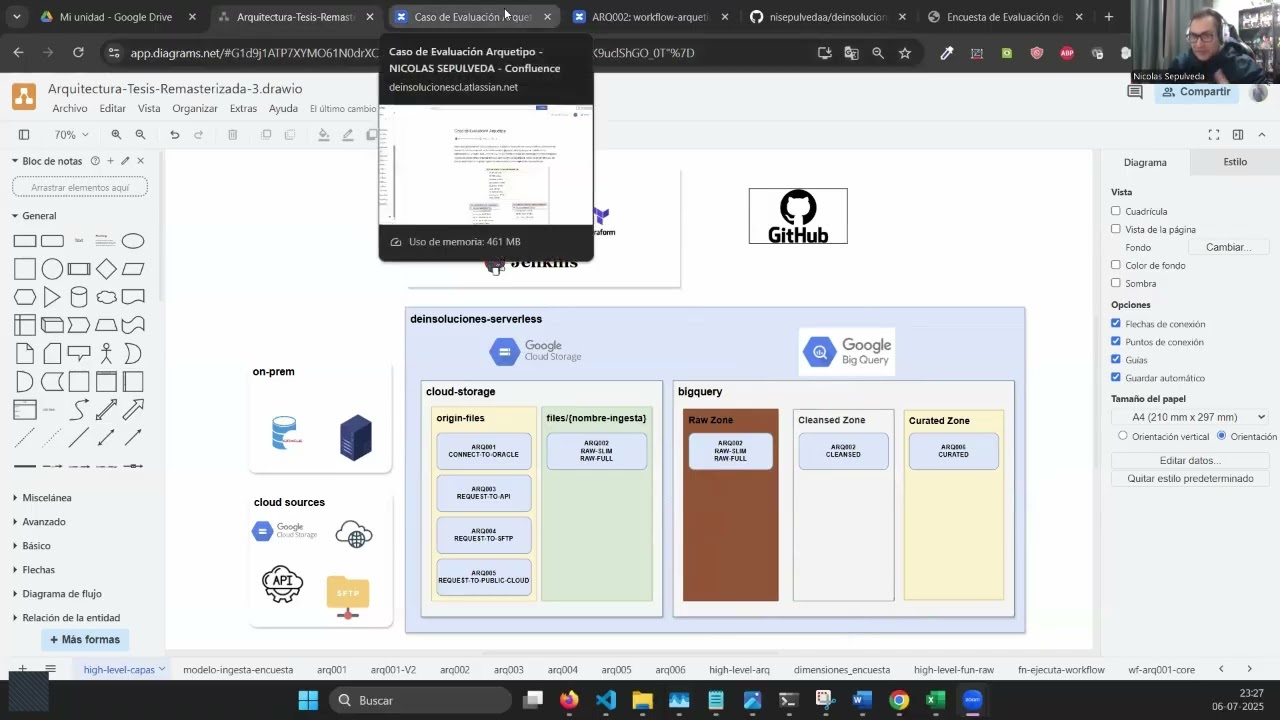
Task: Disable Puntos de conexión checkbox
Action: tap(1116, 341)
